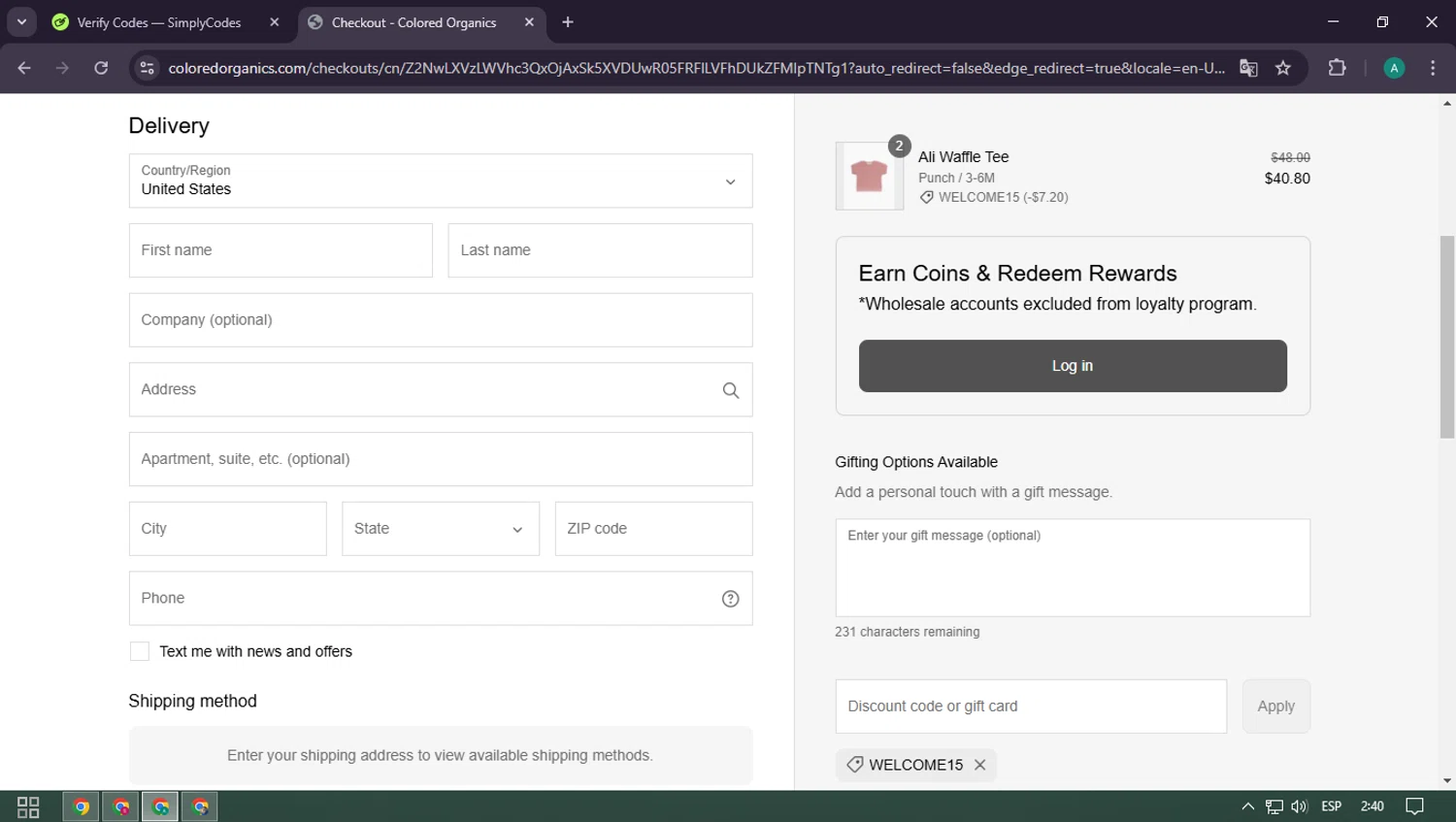This screenshot has width=1456, height=822.
Task: Bookmark this page with the star icon
Action: [1283, 68]
